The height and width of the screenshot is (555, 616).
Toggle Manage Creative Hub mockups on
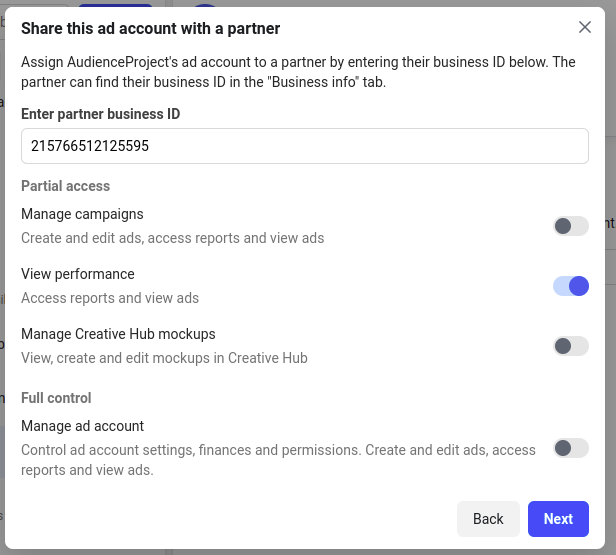[x=571, y=346]
